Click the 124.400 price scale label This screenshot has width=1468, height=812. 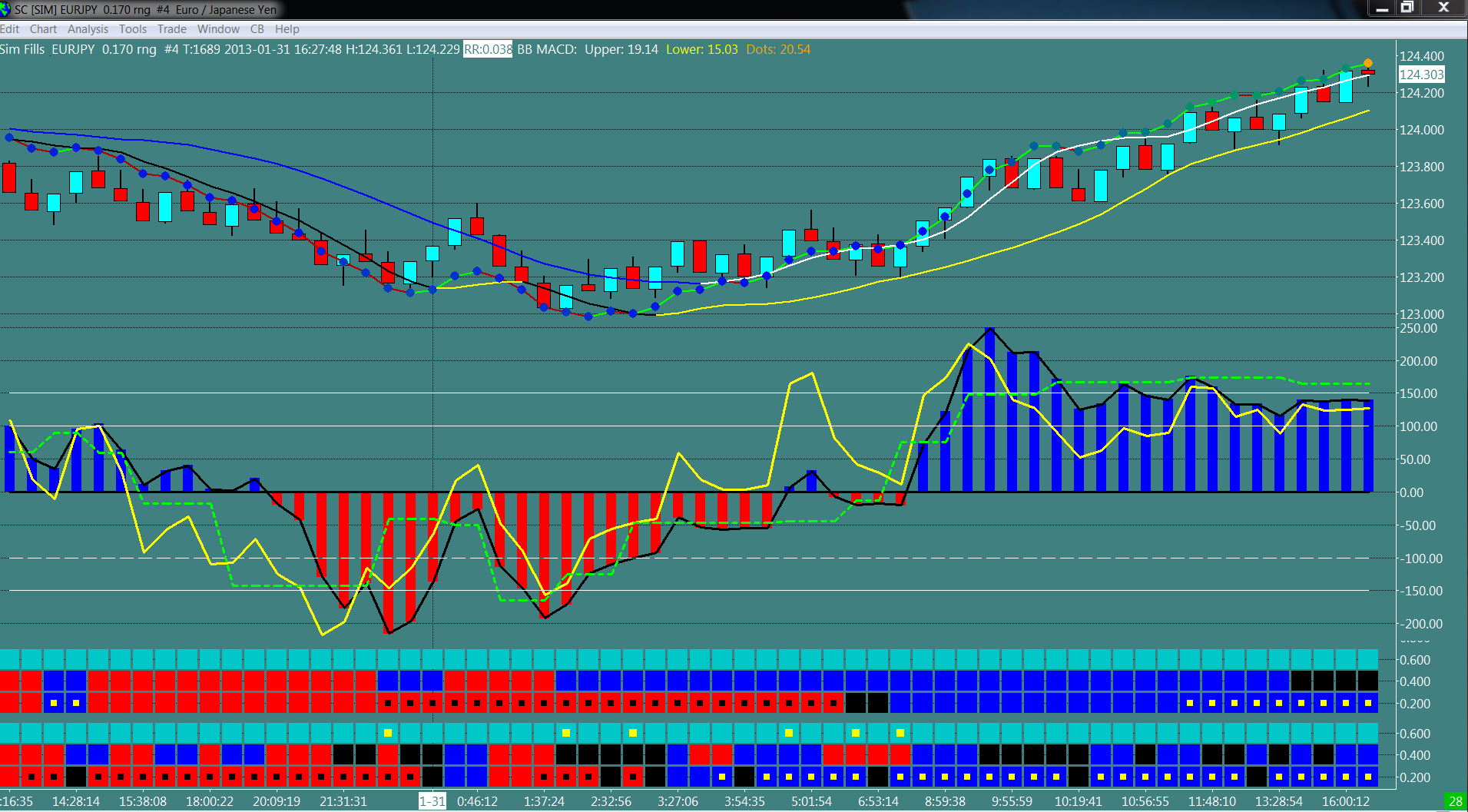click(x=1421, y=56)
